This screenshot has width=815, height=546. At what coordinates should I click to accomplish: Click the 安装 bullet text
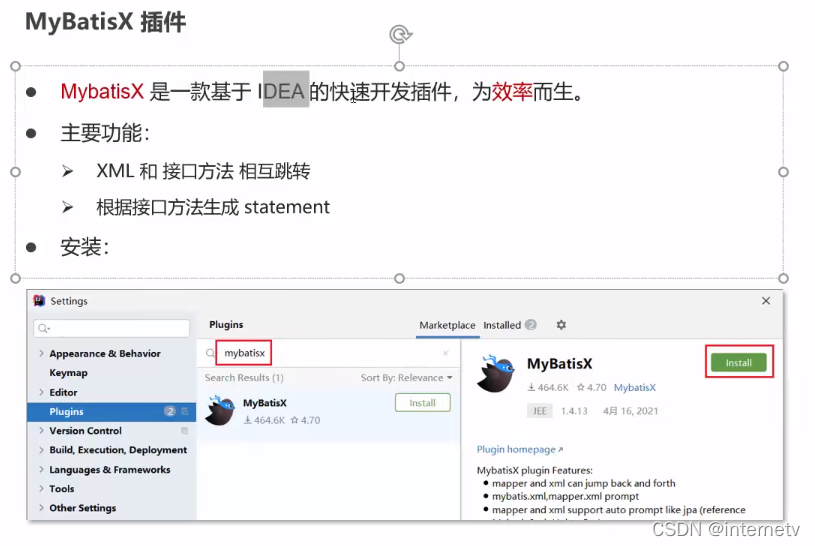[85, 246]
